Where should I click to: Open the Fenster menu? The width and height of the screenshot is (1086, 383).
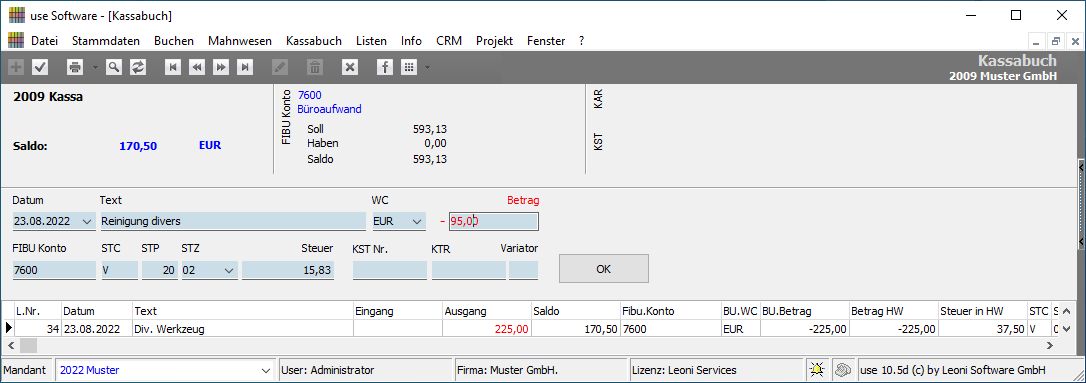[x=546, y=41]
